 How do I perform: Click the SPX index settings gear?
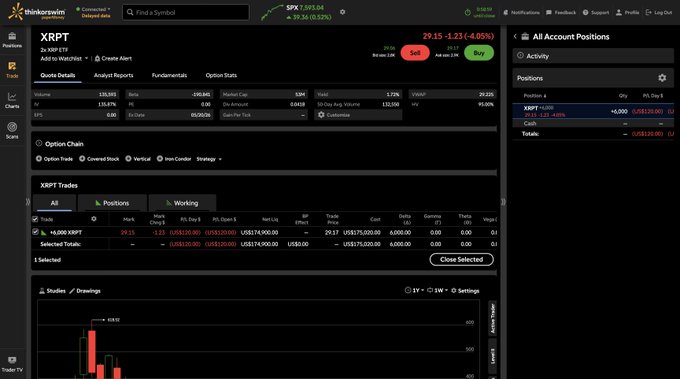[x=343, y=12]
